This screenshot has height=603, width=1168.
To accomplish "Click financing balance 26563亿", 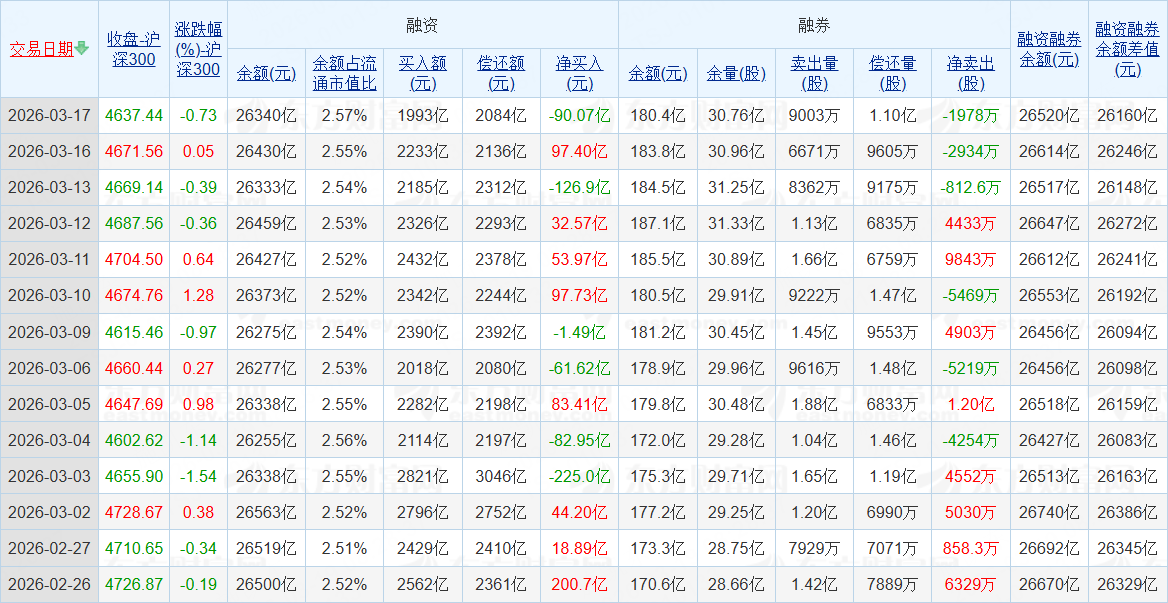I will tap(266, 512).
